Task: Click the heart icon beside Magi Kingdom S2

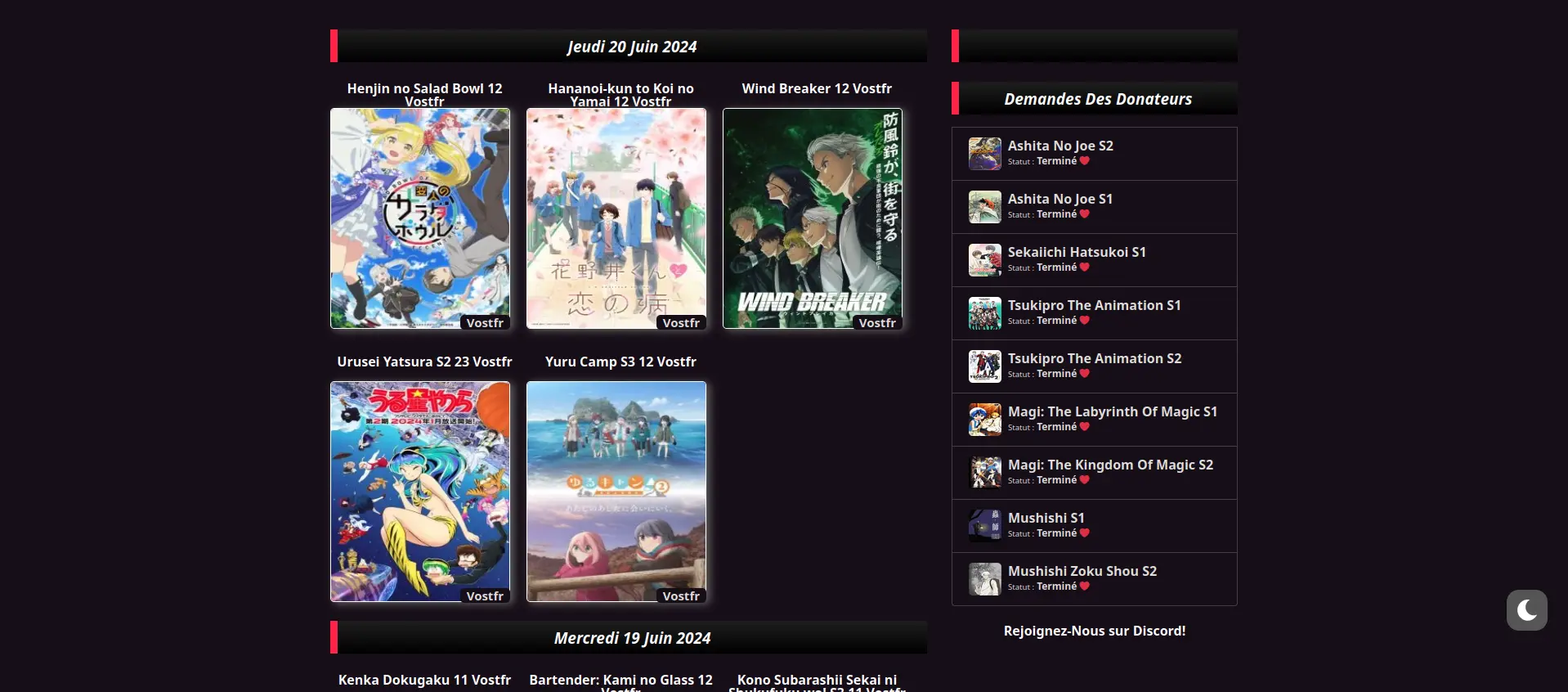Action: tap(1085, 480)
